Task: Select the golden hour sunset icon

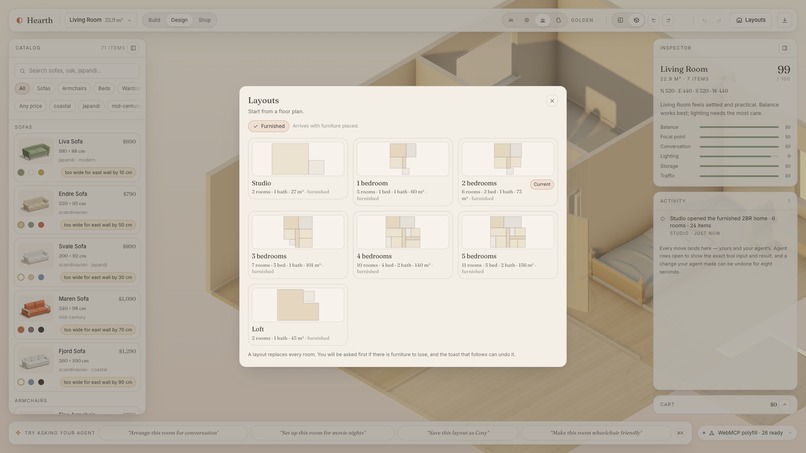Action: click(x=542, y=20)
